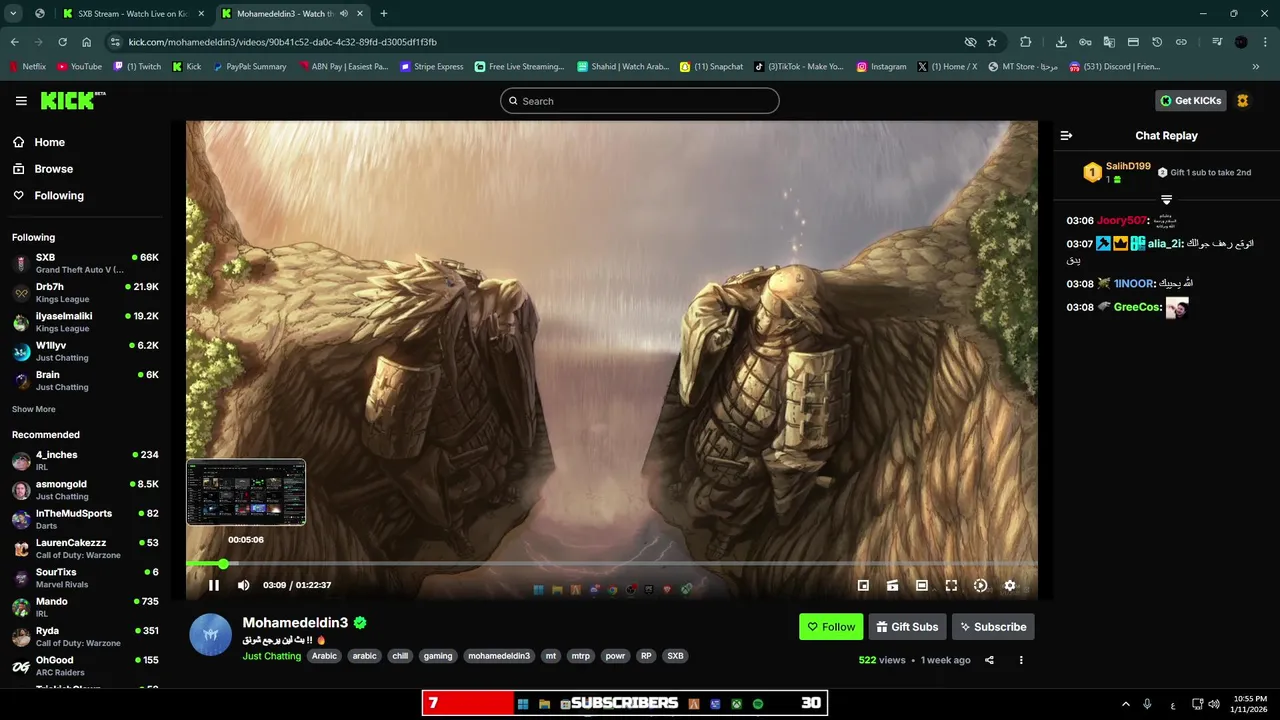Collapse the Chat Replay panel

click(1066, 135)
